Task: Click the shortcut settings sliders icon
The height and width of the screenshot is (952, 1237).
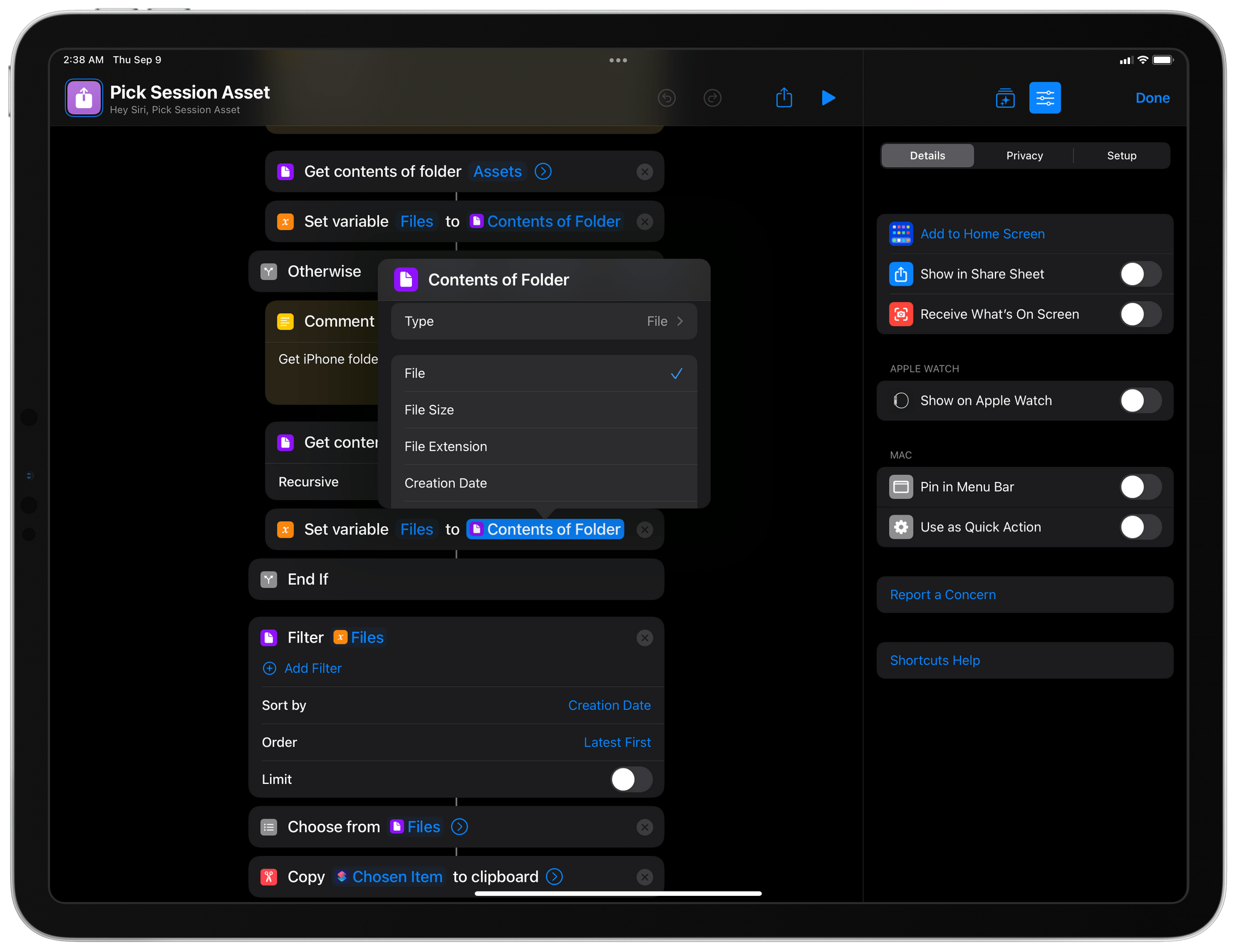Action: coord(1044,97)
